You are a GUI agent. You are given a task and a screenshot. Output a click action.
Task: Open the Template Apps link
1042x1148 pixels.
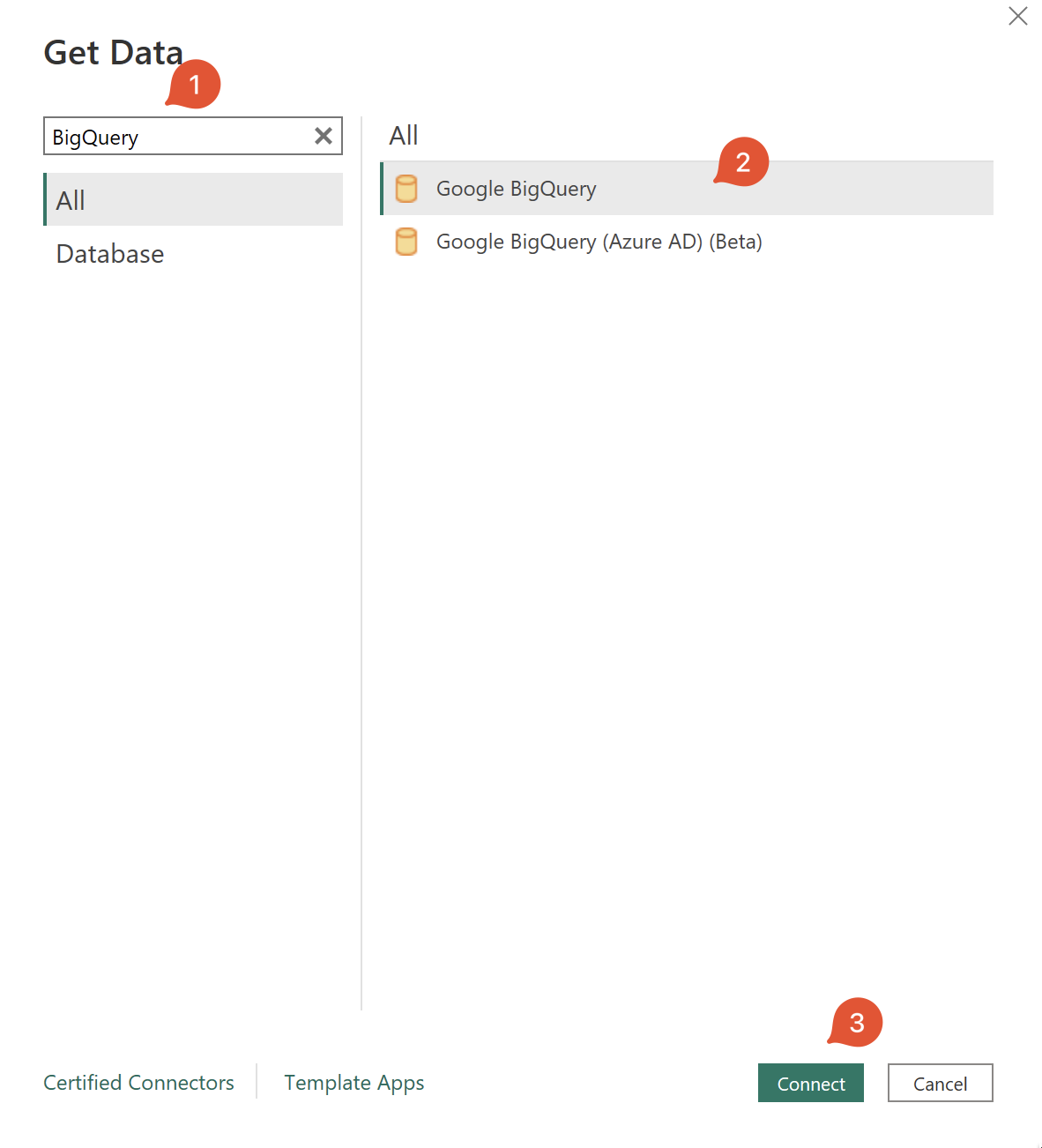[354, 1083]
